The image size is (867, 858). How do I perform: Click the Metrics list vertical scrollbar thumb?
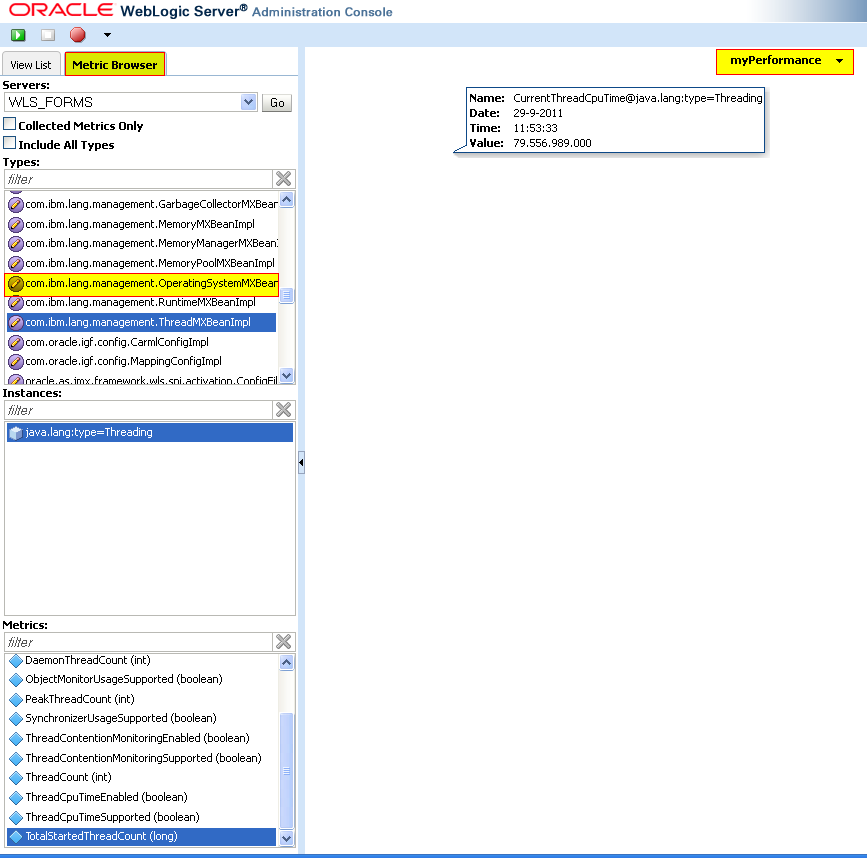(x=287, y=770)
